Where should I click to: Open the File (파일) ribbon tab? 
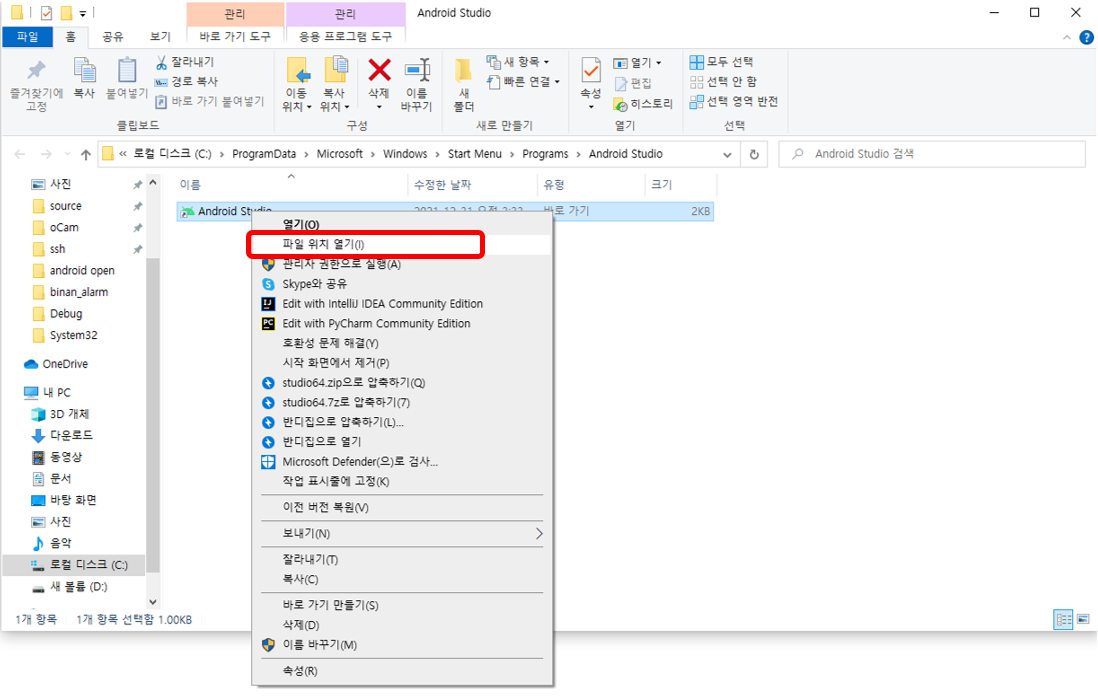tap(27, 36)
